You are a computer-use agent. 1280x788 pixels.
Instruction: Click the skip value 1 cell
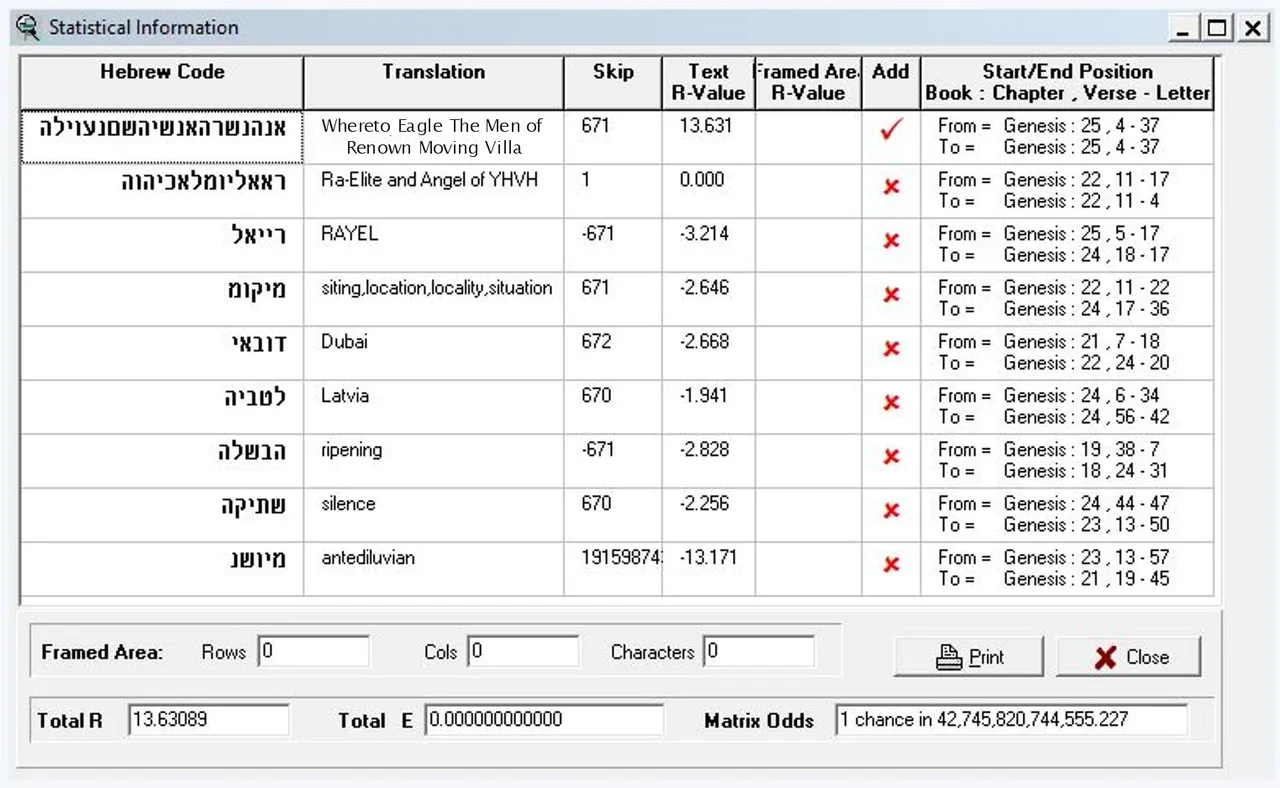pos(613,191)
